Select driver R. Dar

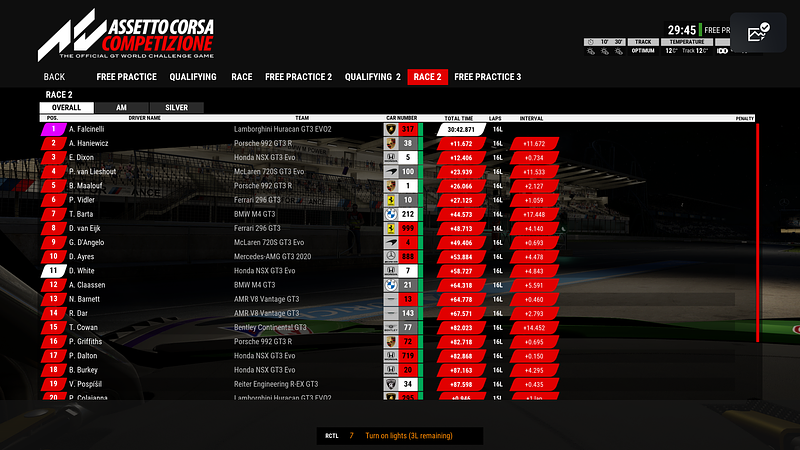[x=78, y=313]
